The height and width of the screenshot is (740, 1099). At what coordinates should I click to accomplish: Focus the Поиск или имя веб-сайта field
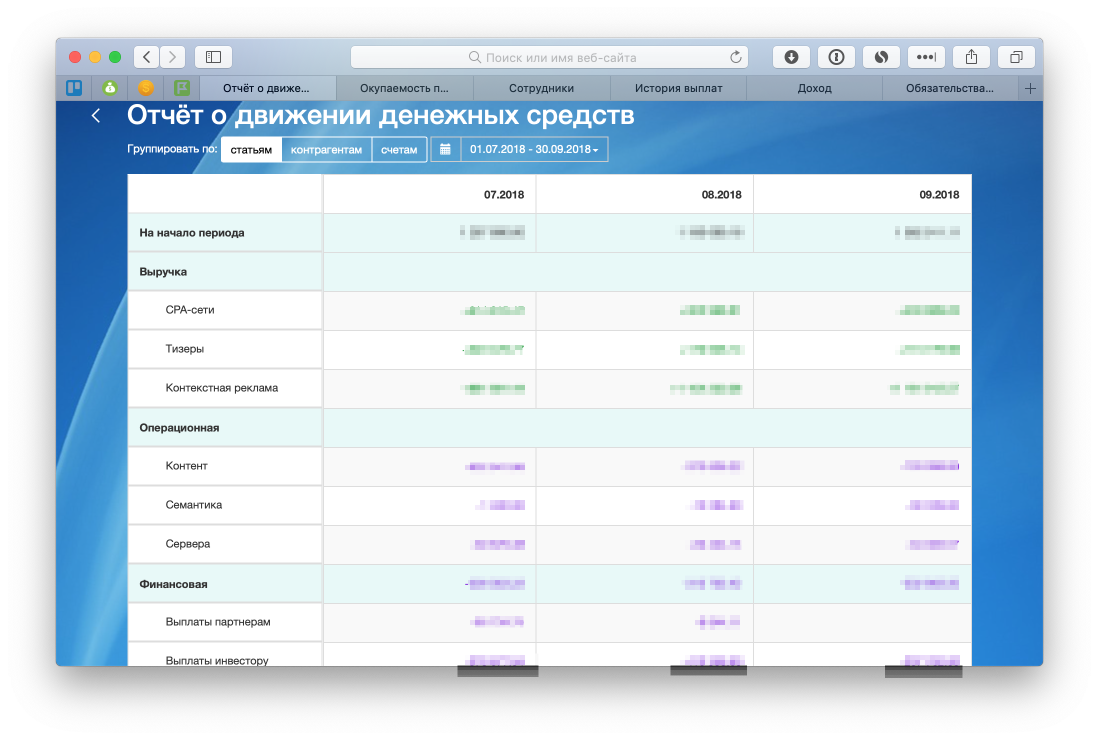point(550,57)
